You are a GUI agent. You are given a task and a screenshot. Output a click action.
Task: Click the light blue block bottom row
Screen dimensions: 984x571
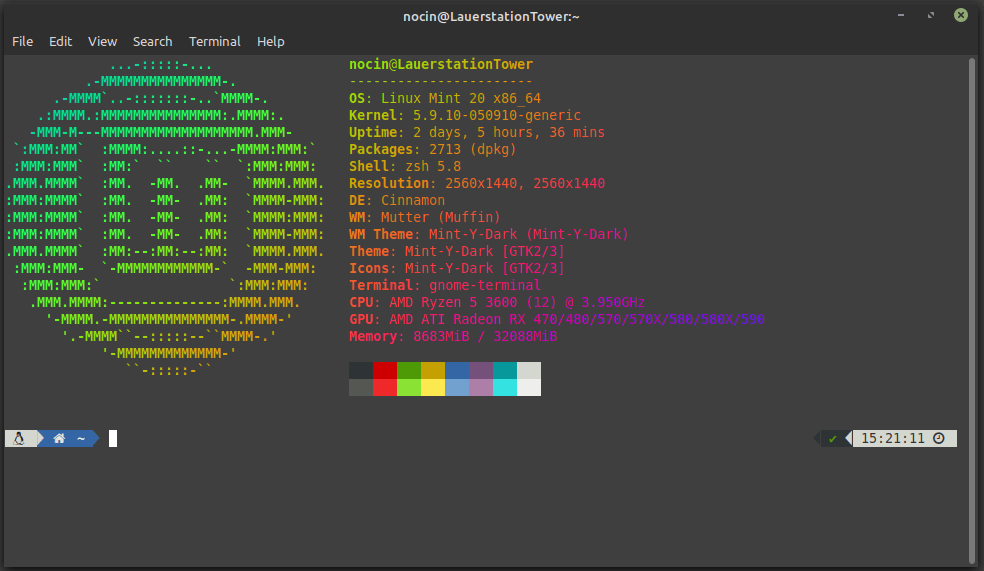coord(457,387)
